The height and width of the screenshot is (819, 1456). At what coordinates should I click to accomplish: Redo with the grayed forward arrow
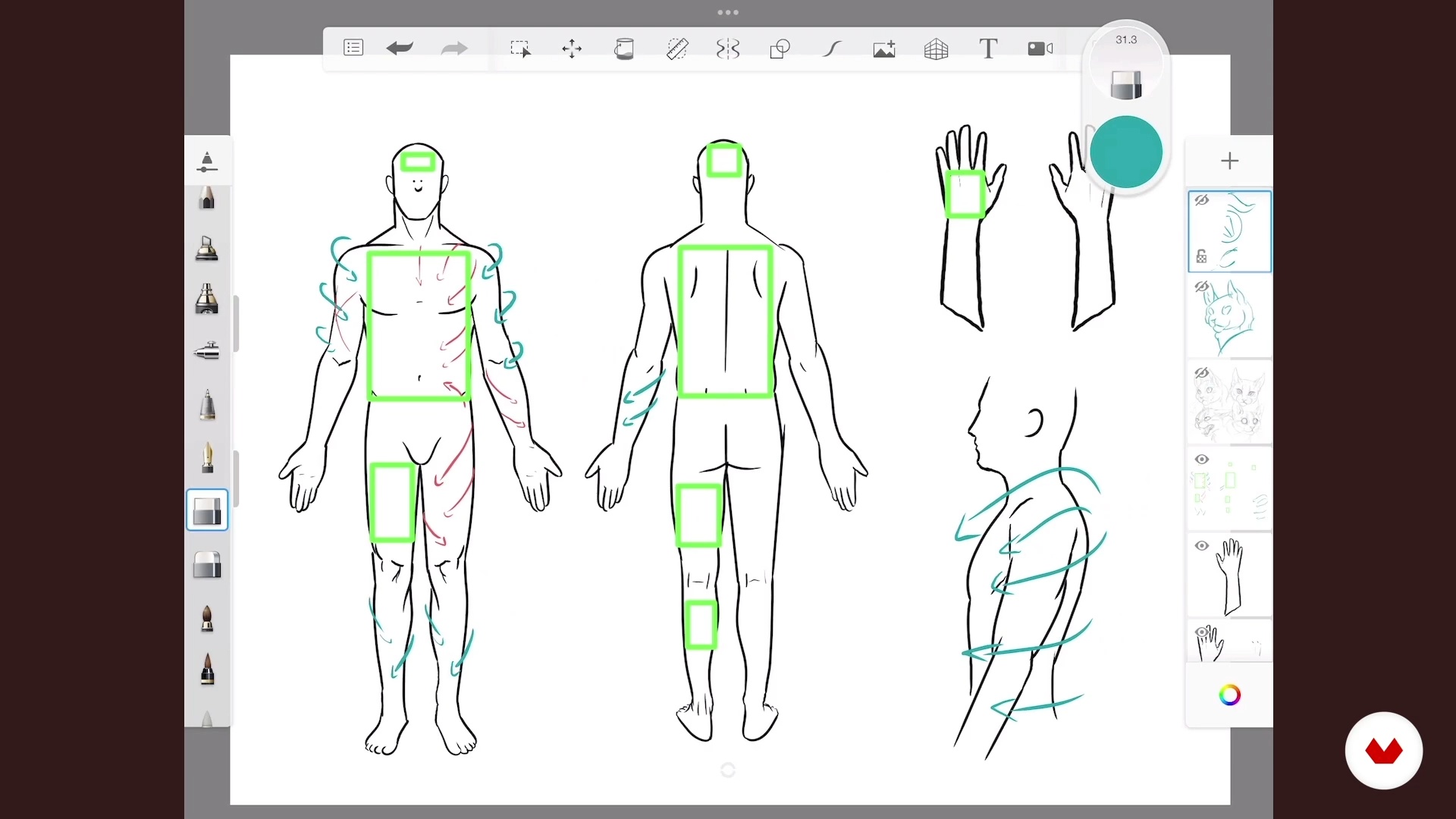coord(454,49)
